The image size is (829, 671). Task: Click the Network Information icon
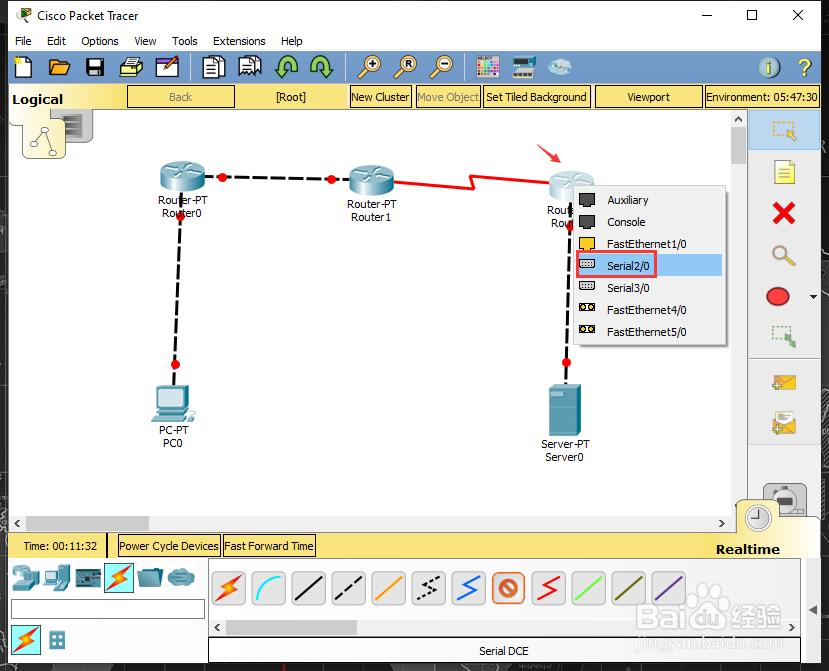pos(769,67)
